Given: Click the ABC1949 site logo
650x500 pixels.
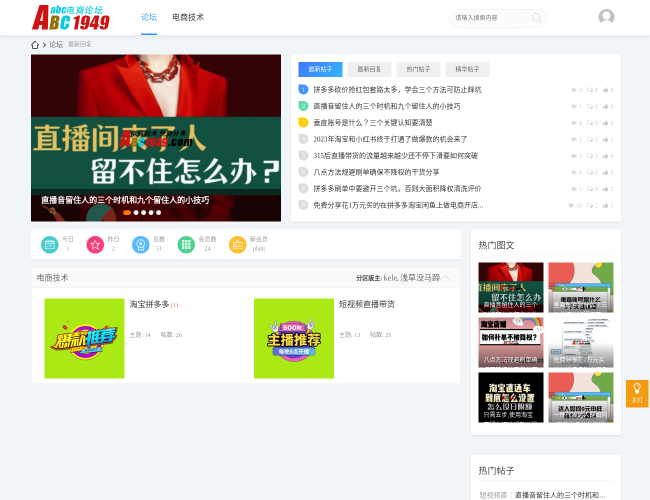Looking at the screenshot, I should [71, 17].
